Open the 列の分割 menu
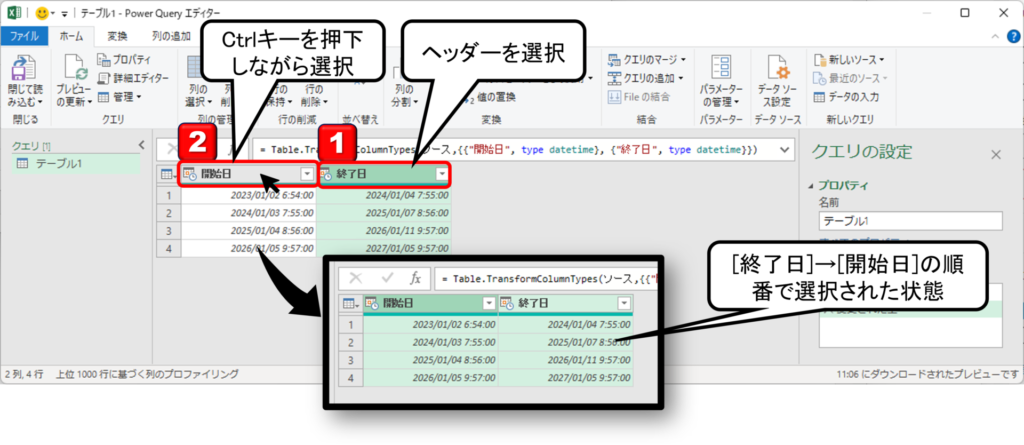This screenshot has height=445, width=1024. coord(406,95)
